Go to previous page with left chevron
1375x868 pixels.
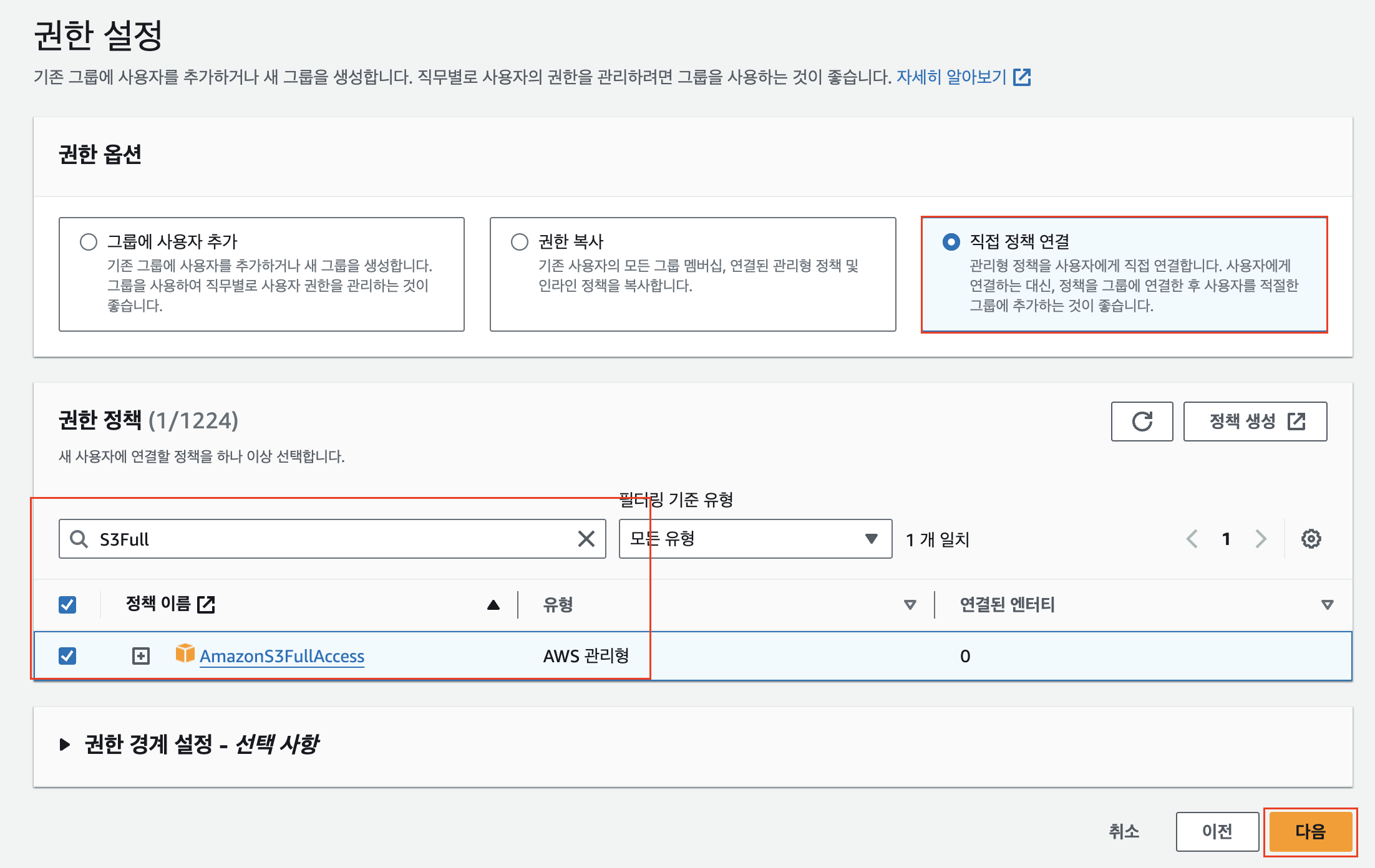1192,539
